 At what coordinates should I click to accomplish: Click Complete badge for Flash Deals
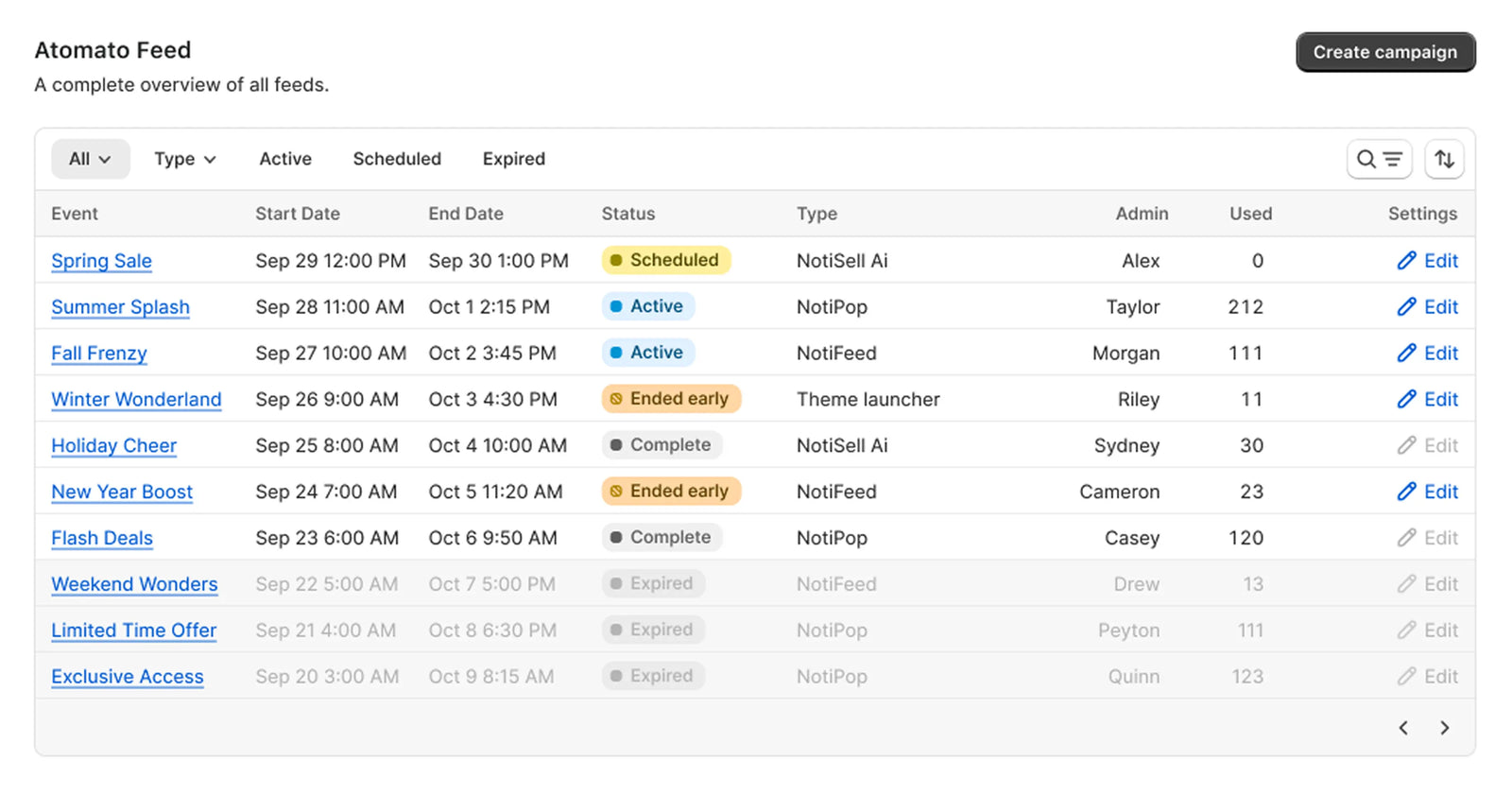click(x=662, y=538)
